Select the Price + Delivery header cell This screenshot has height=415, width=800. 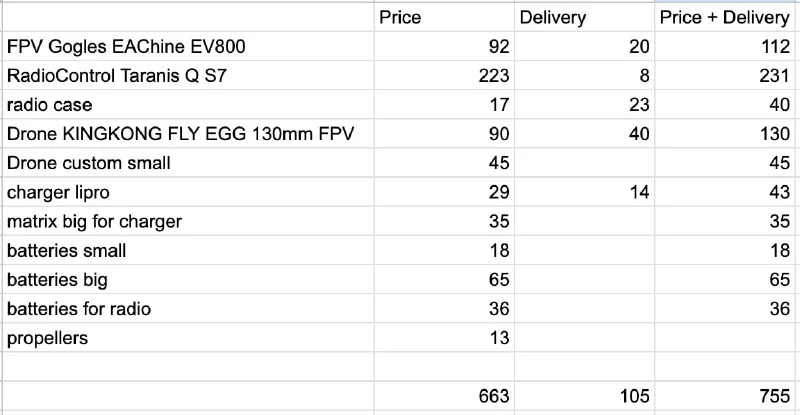point(727,18)
